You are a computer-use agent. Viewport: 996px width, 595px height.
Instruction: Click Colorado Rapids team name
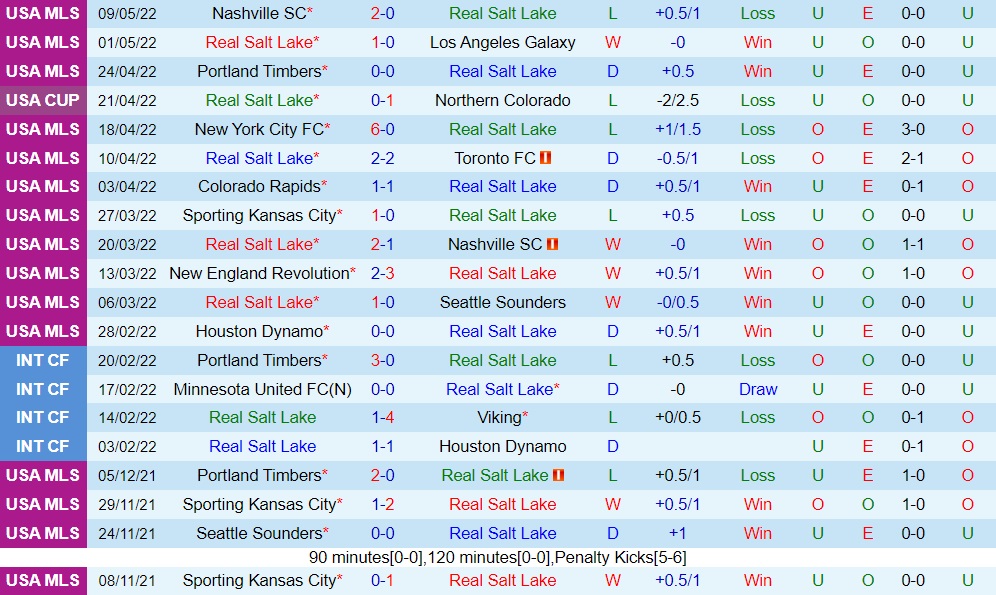(x=259, y=186)
